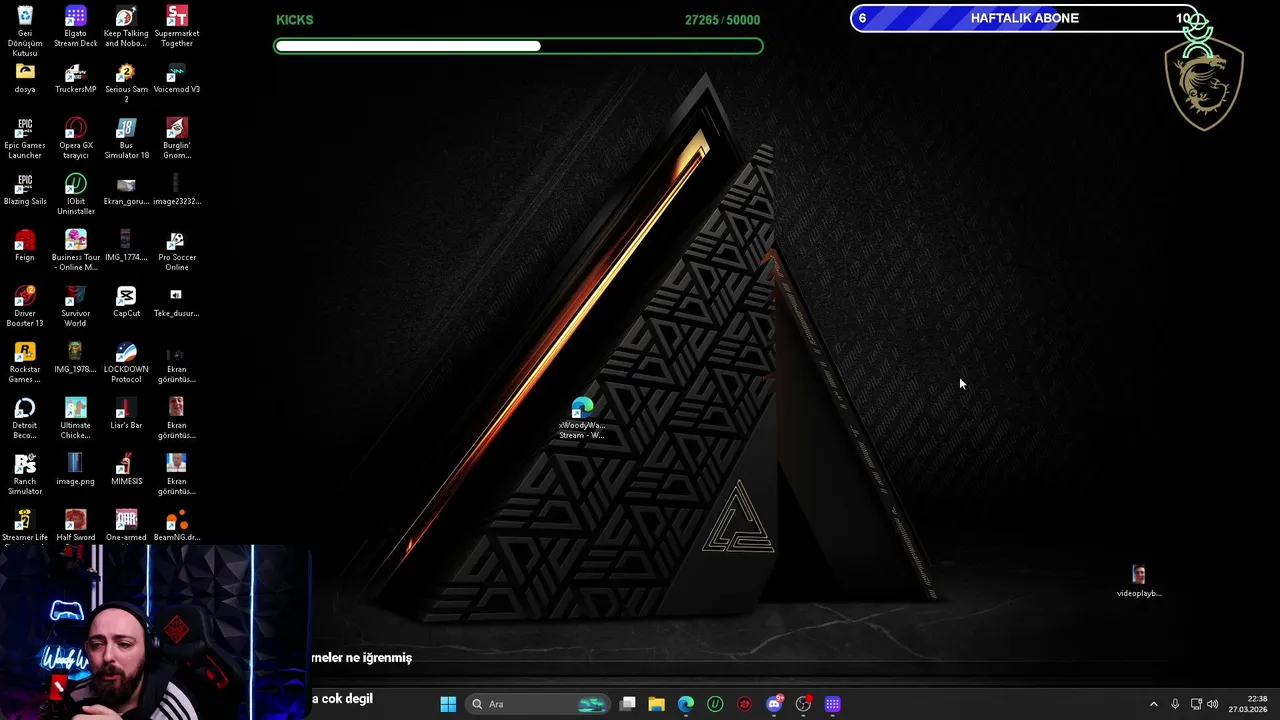
Task: Open Keep Talking and Nobody Explodes shortcut
Action: 126,27
